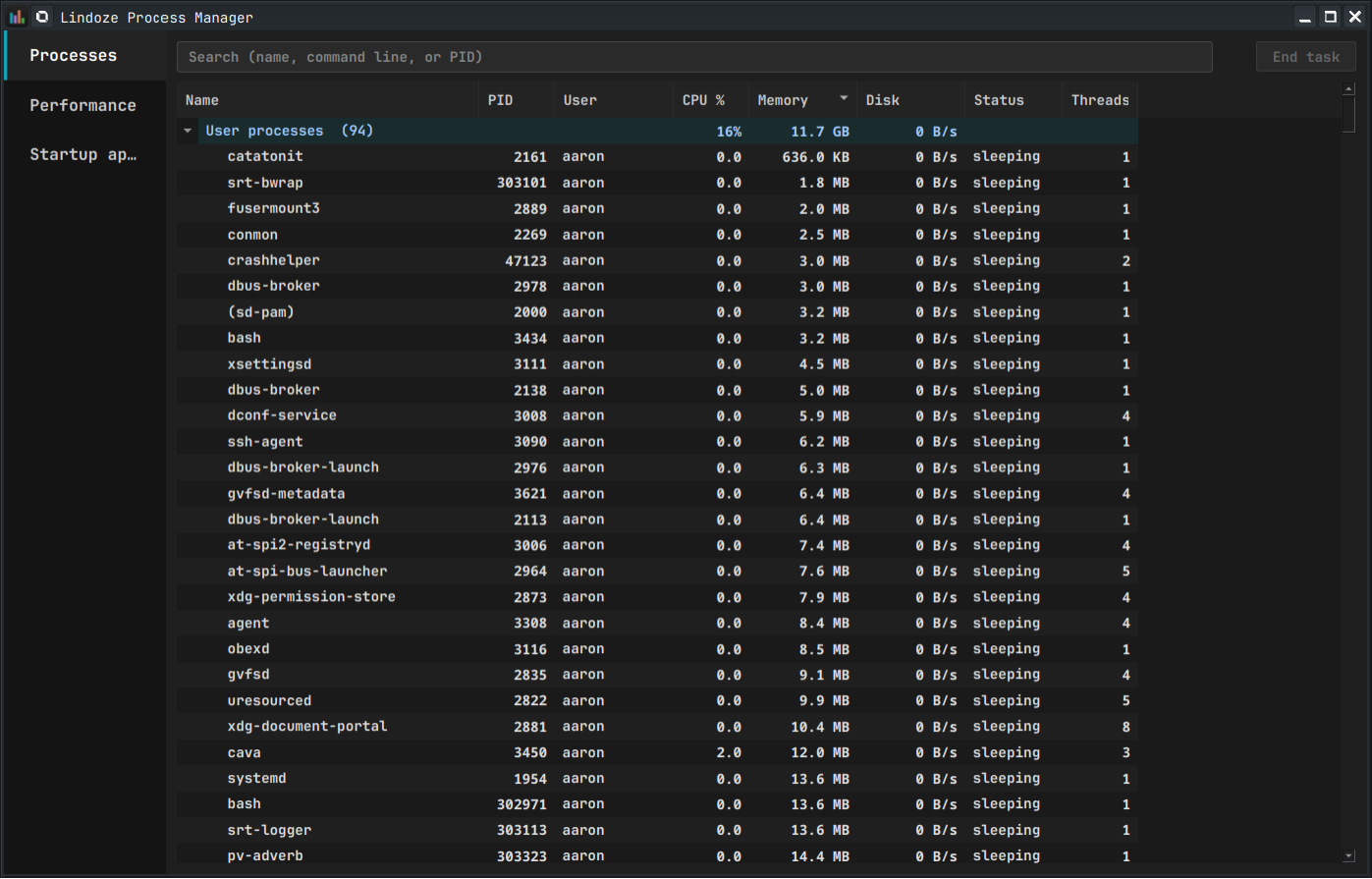This screenshot has width=1372, height=879.
Task: Select the crashhelper process
Action: [x=657, y=260]
